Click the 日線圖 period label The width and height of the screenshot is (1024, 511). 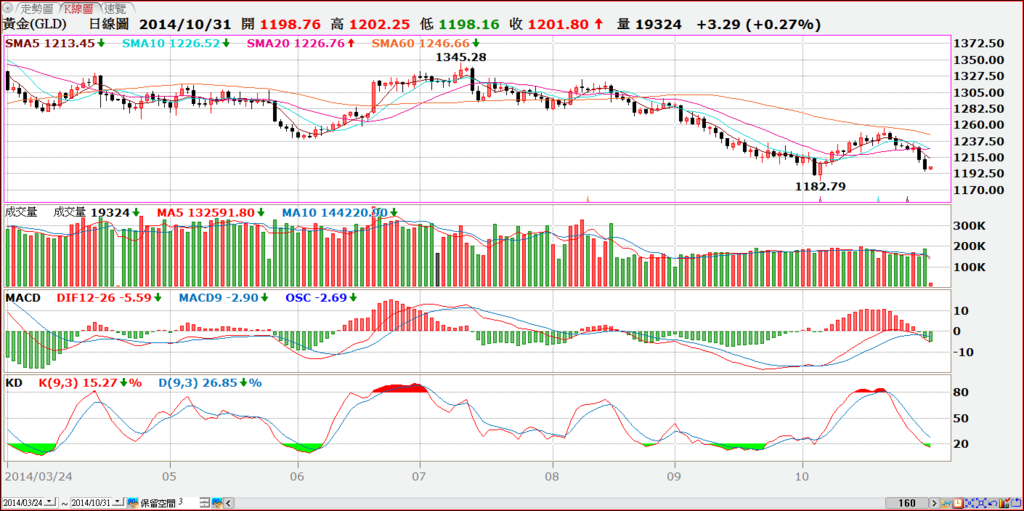pyautogui.click(x=108, y=25)
